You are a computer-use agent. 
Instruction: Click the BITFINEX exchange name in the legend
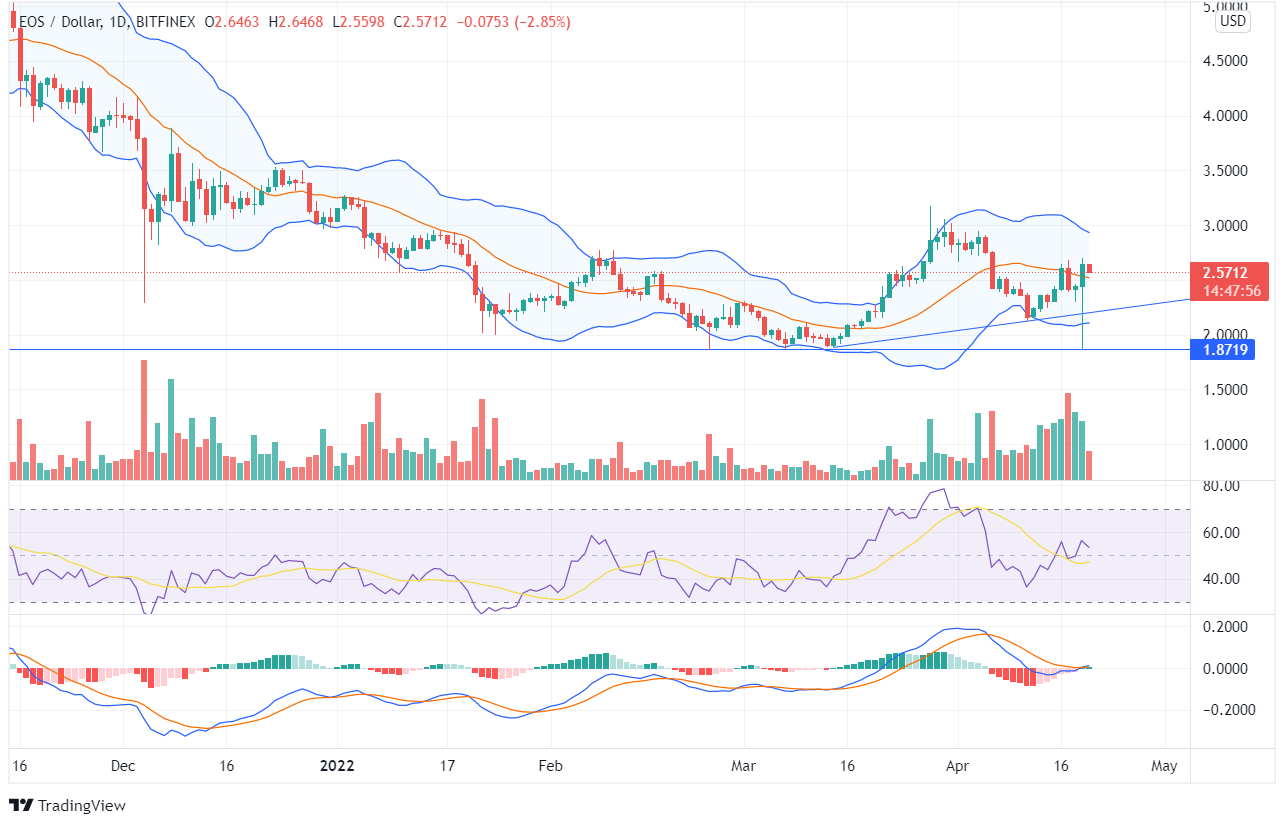tap(166, 22)
